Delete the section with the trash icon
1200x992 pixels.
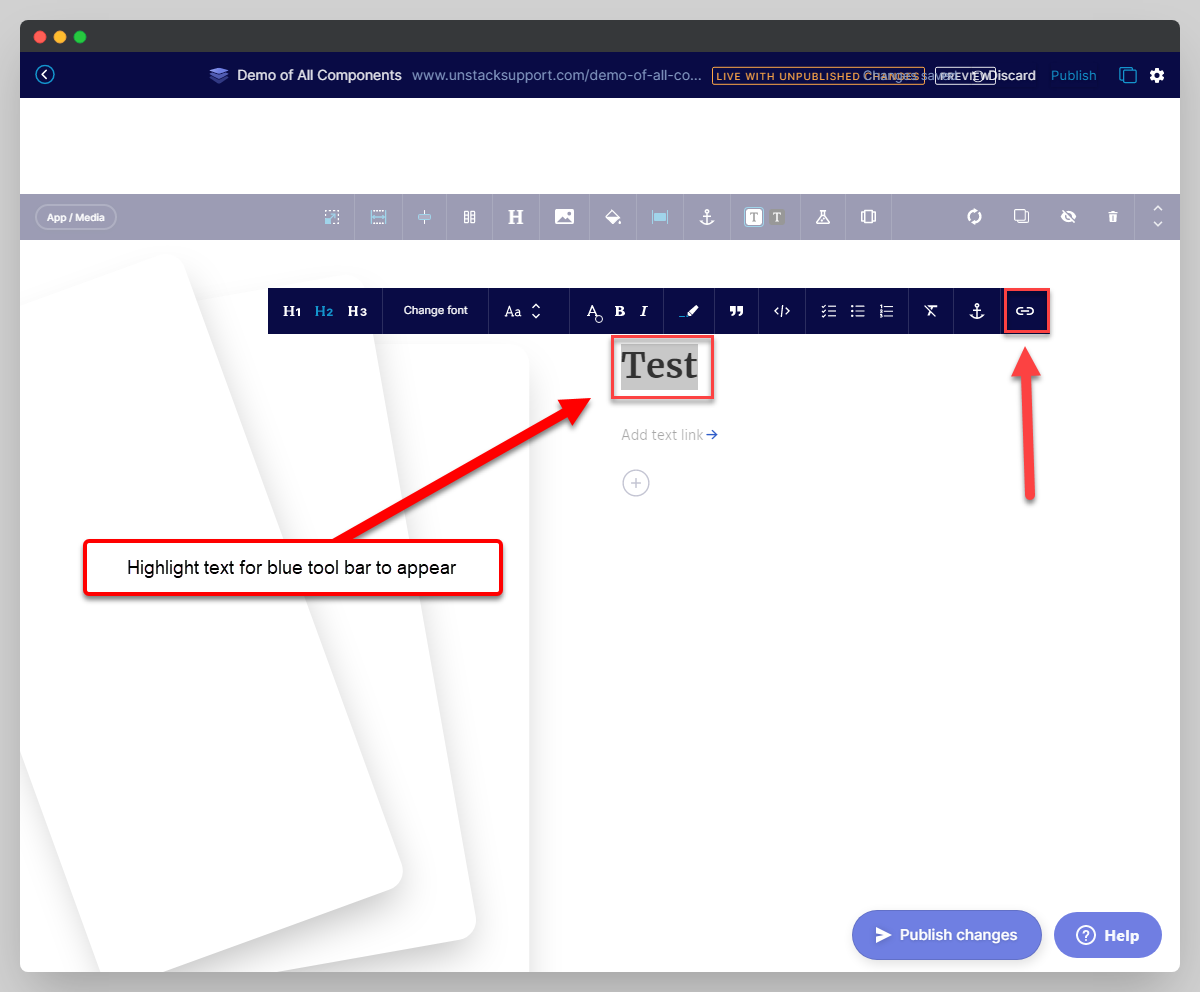pos(1113,217)
